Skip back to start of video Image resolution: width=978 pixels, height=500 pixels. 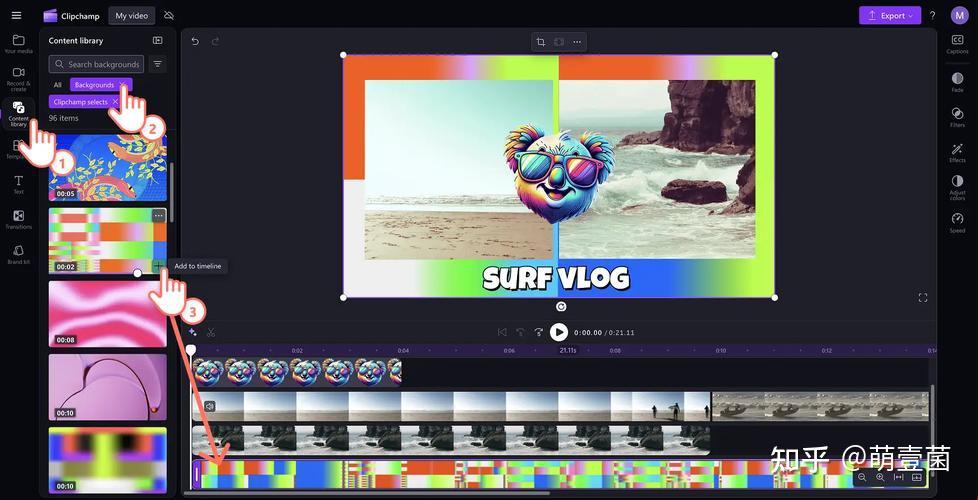click(502, 332)
